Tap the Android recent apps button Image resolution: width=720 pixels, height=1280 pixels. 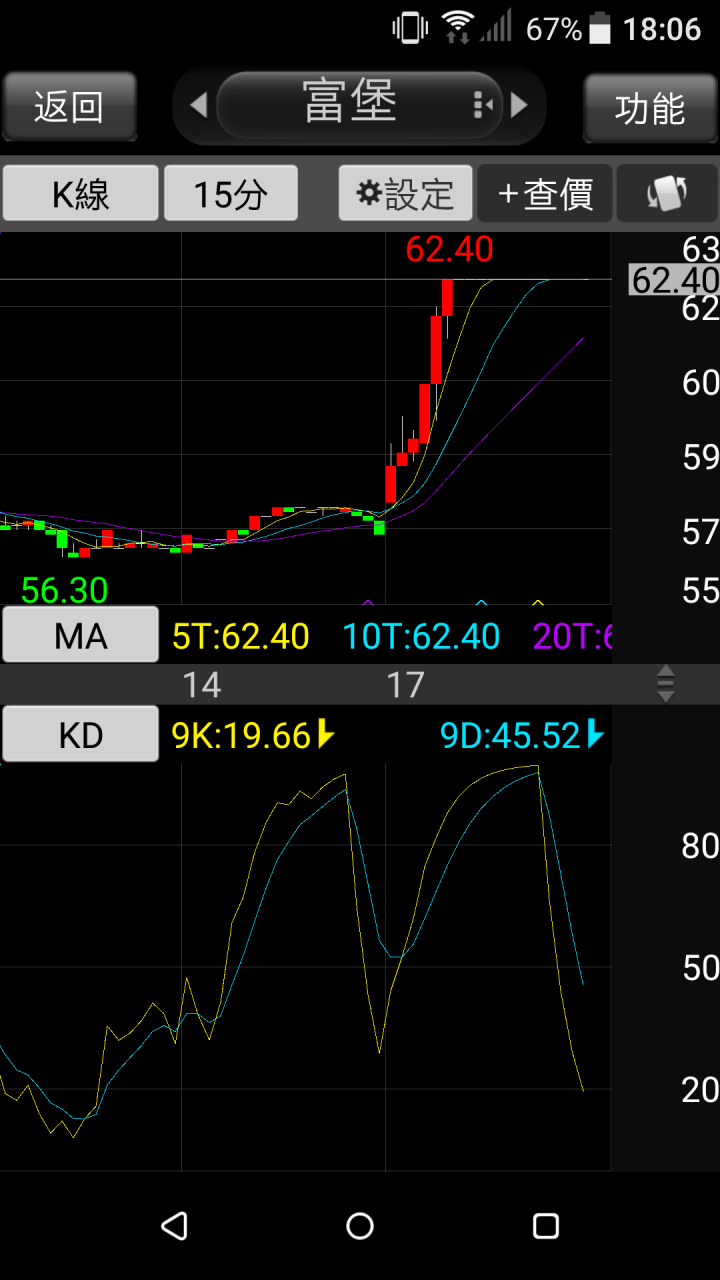pyautogui.click(x=546, y=1226)
